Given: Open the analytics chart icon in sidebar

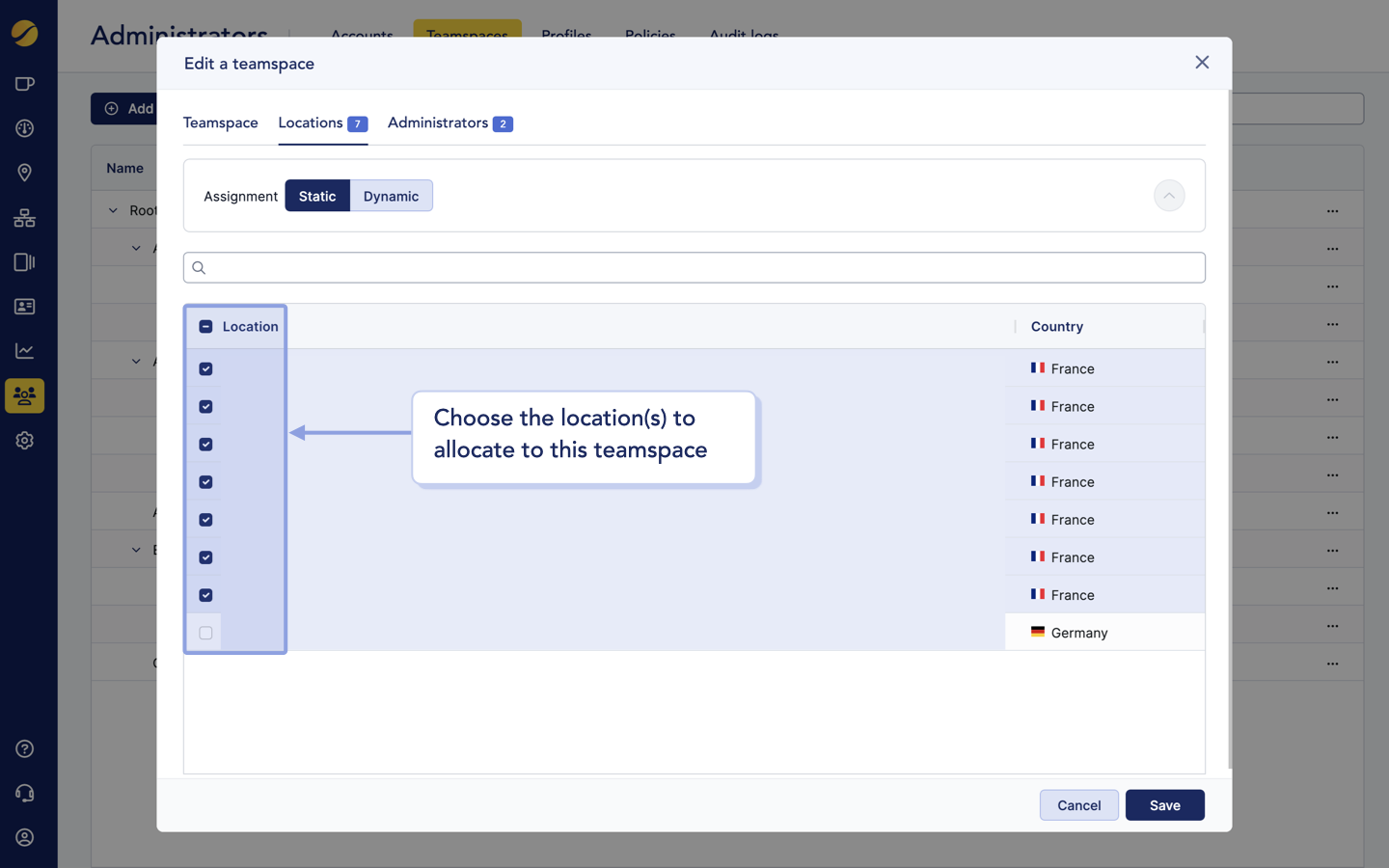Looking at the screenshot, I should [25, 351].
